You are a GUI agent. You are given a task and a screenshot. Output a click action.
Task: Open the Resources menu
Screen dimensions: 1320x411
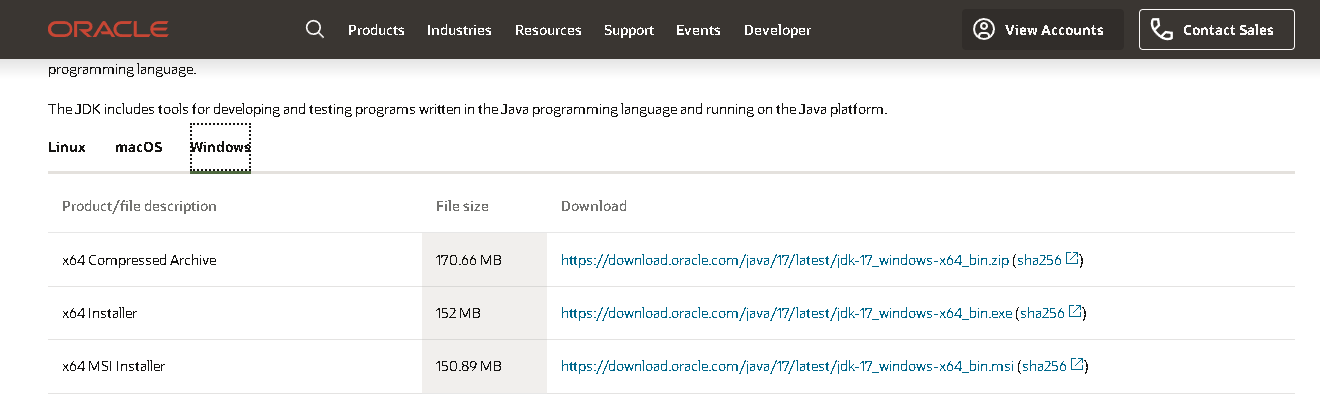[548, 30]
